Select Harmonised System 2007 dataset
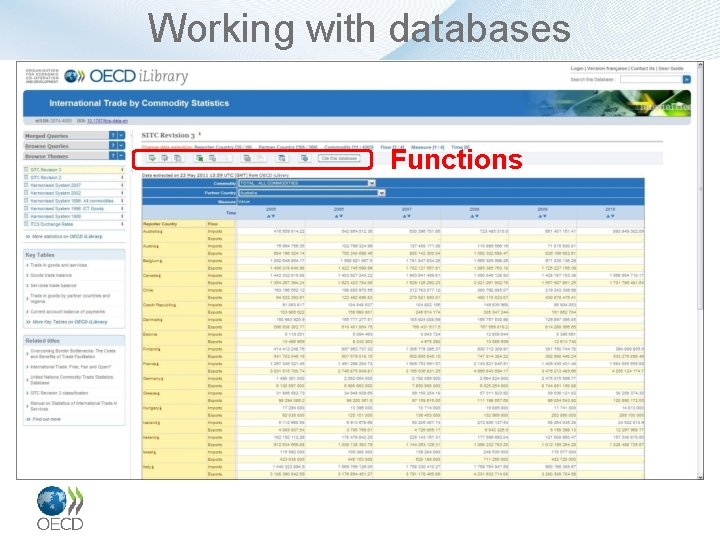 coord(55,185)
